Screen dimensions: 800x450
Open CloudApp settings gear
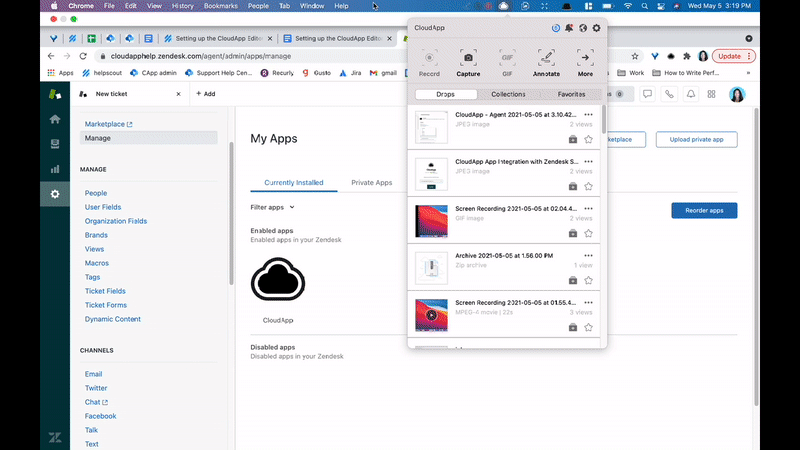click(596, 28)
